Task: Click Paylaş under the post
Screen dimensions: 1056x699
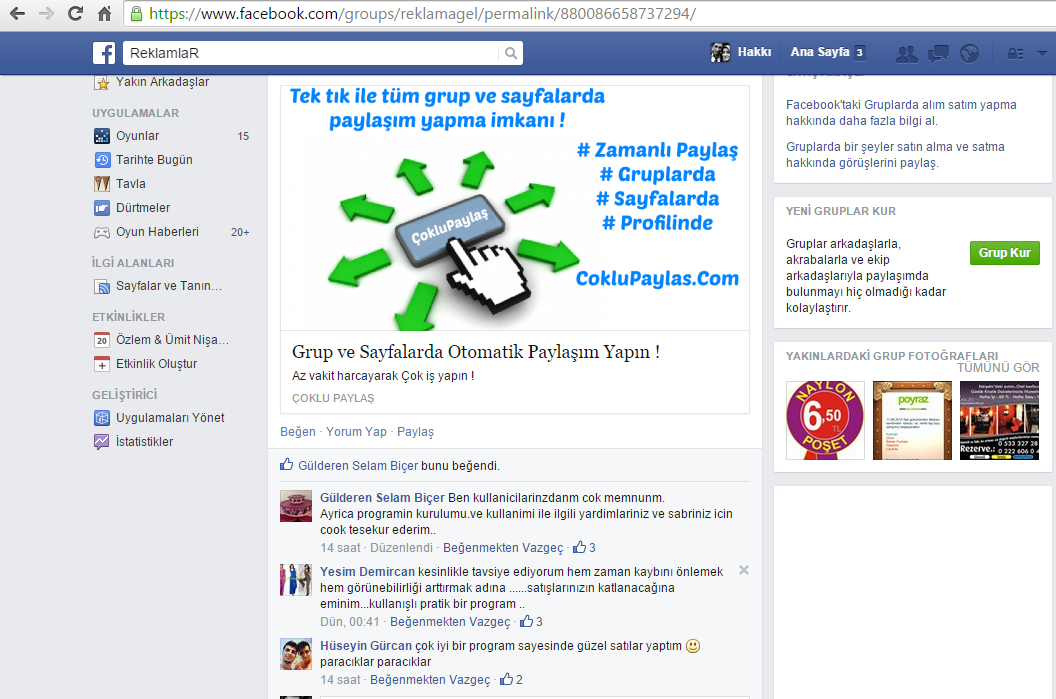Action: point(416,432)
